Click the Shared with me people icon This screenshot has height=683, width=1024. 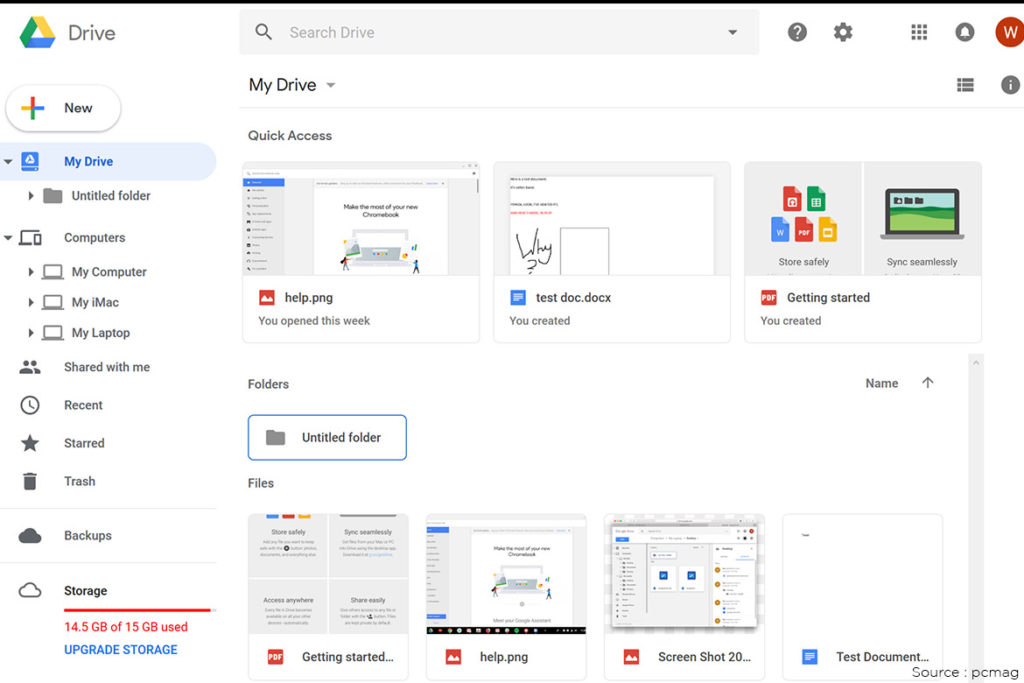(x=30, y=367)
